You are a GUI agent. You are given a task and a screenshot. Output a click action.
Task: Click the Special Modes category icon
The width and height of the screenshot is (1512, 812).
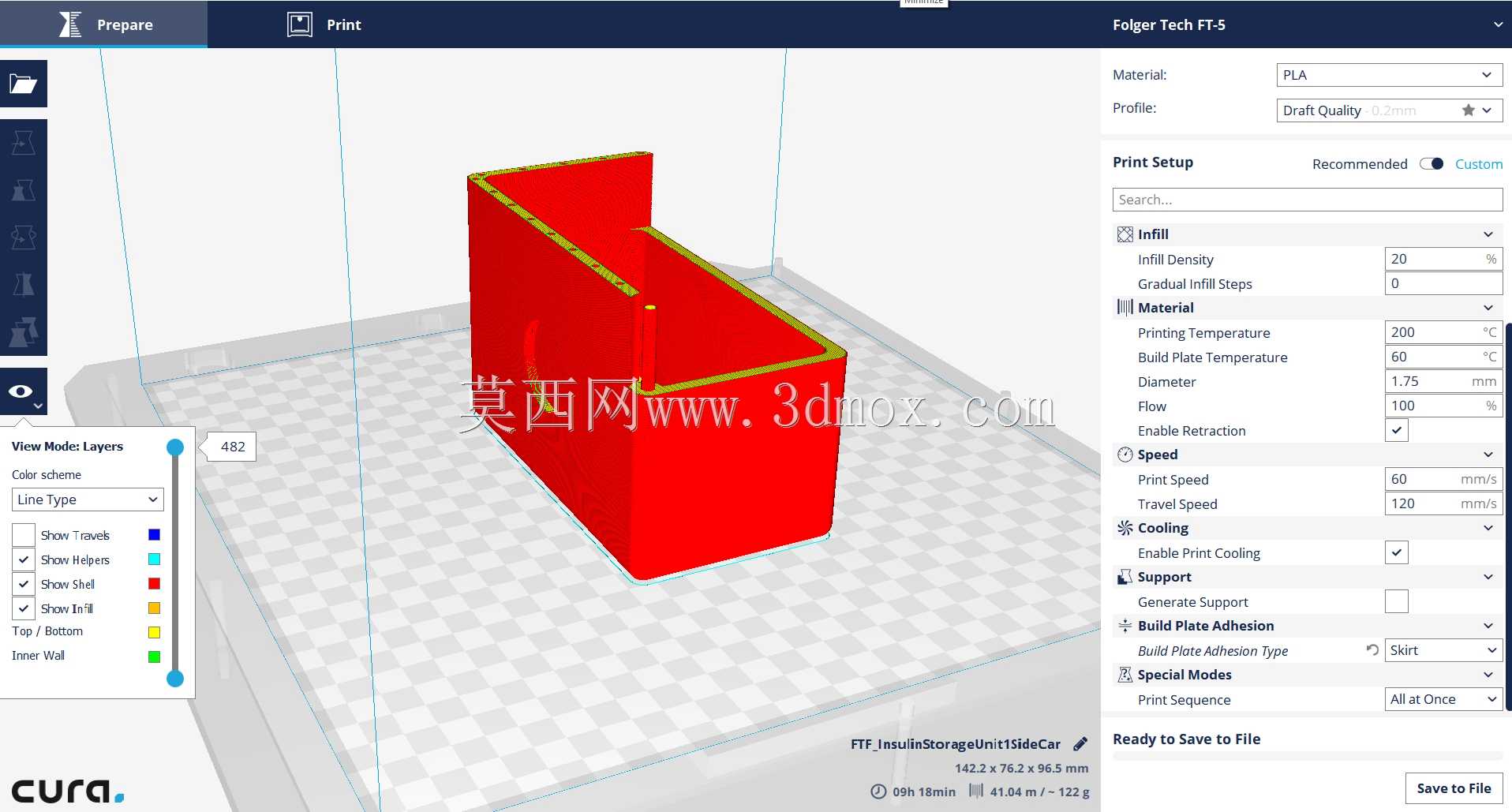[1125, 675]
